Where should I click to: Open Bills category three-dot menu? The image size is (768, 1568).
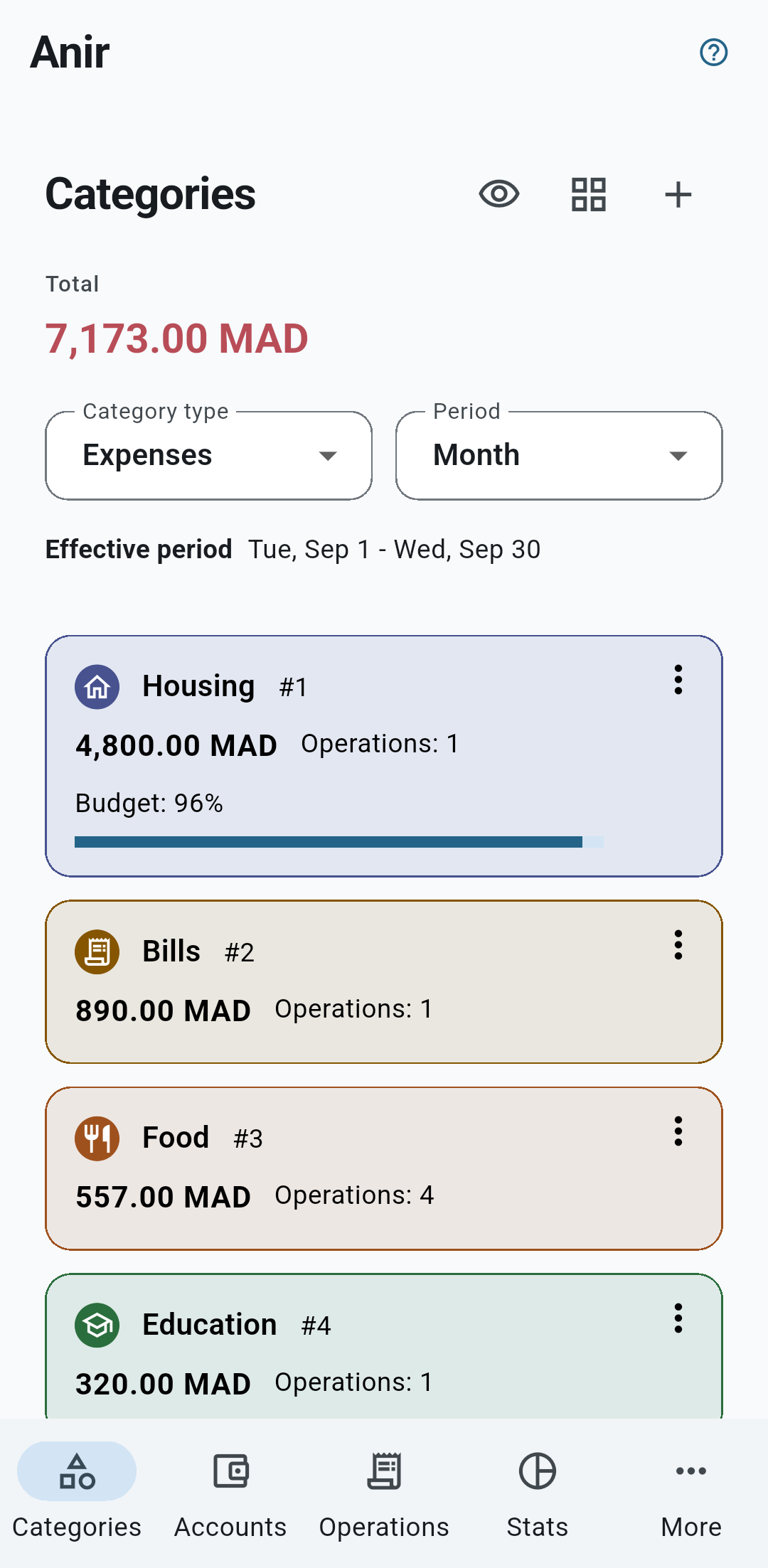pos(678,945)
